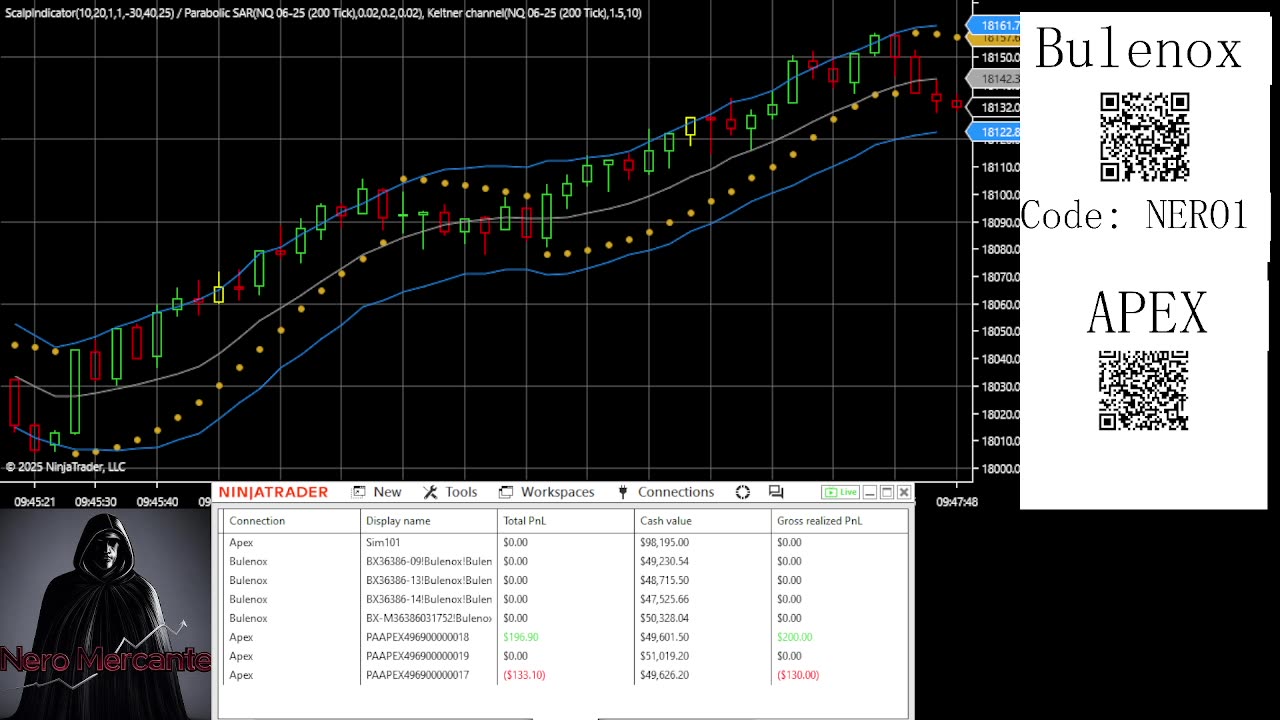The image size is (1280, 720).
Task: Click the APEX QR code
Action: tap(1143, 390)
